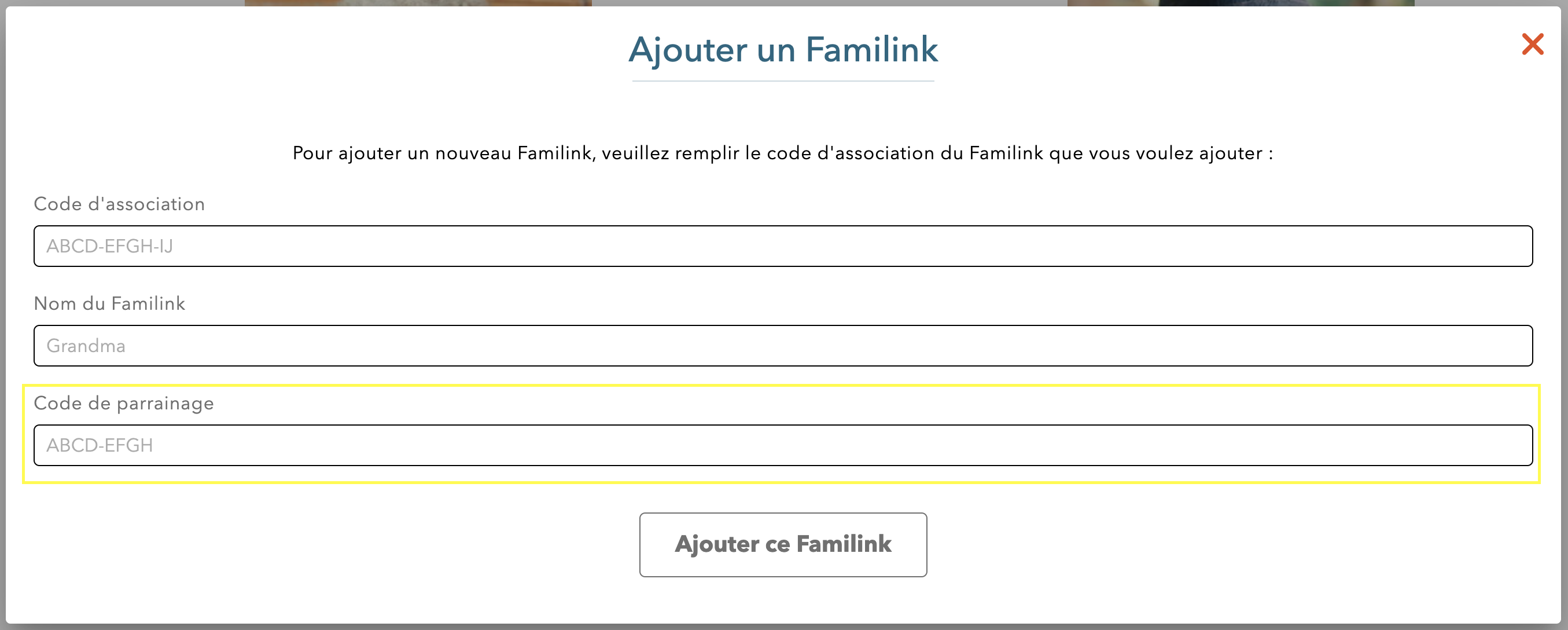Viewport: 1568px width, 630px height.
Task: Click the ABCD-EFGH-IJ placeholder text
Action: tap(109, 246)
